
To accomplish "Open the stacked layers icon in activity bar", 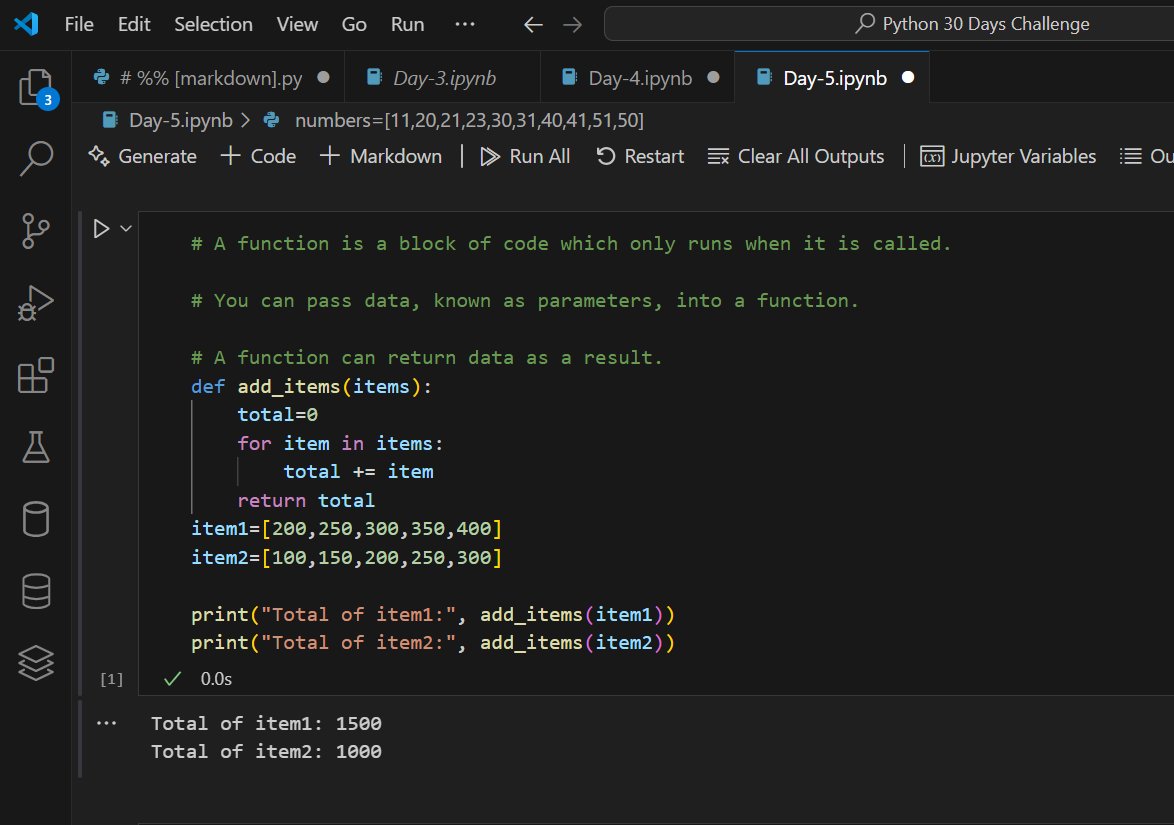I will coord(36,663).
